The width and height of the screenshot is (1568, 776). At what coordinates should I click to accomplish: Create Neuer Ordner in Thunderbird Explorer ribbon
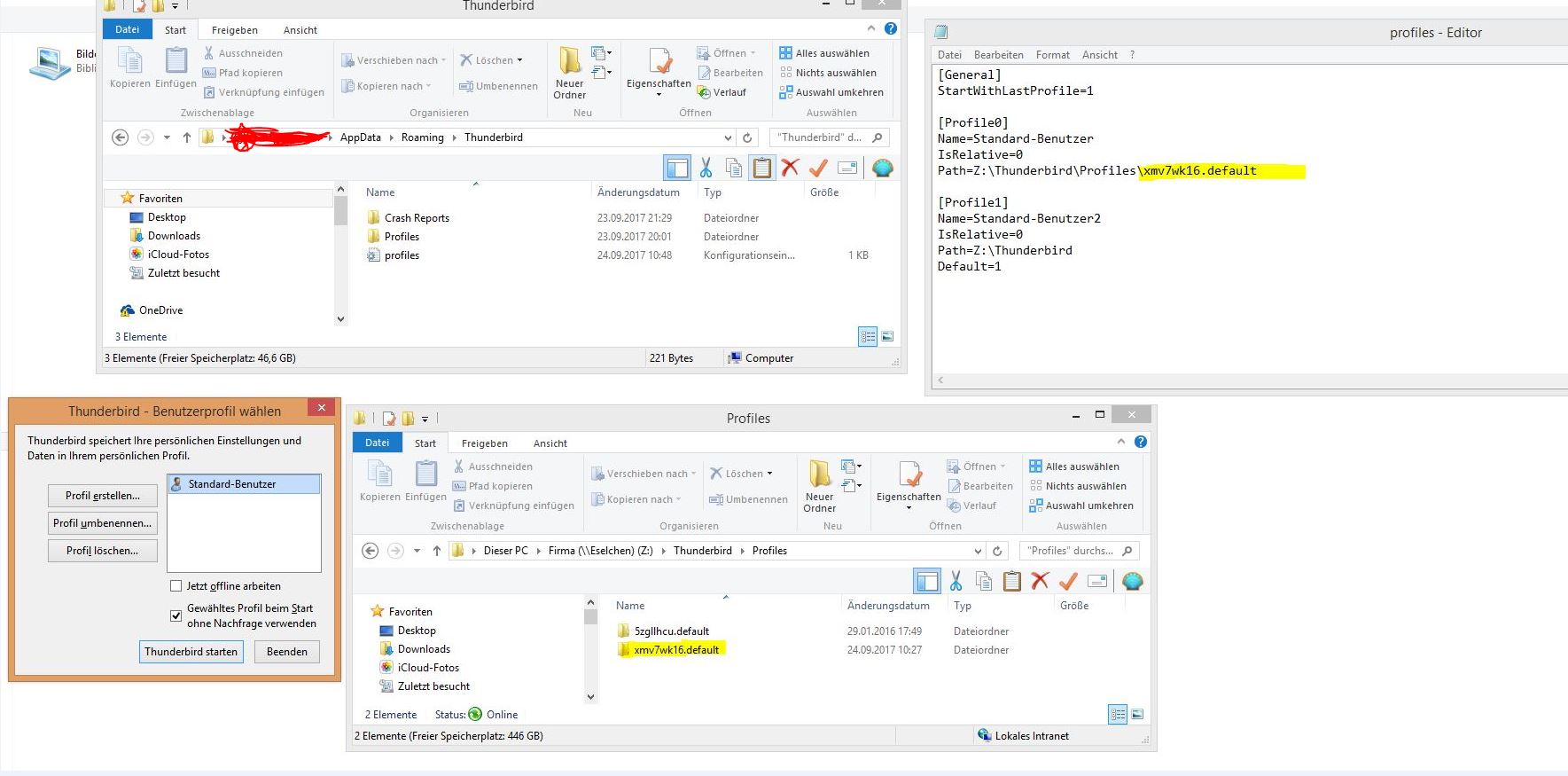point(570,73)
